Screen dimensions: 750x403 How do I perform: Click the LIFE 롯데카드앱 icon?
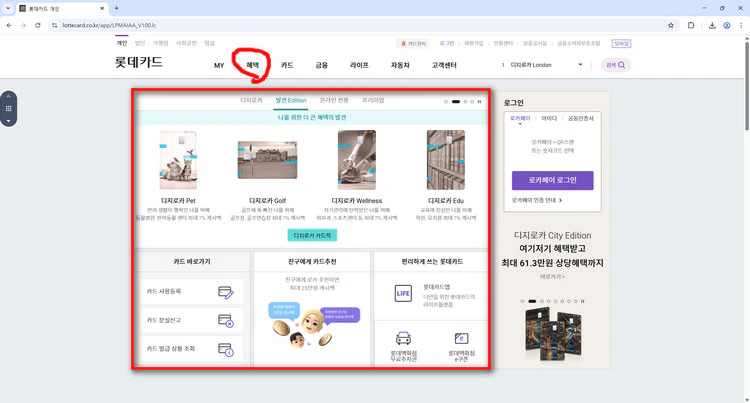pyautogui.click(x=403, y=293)
